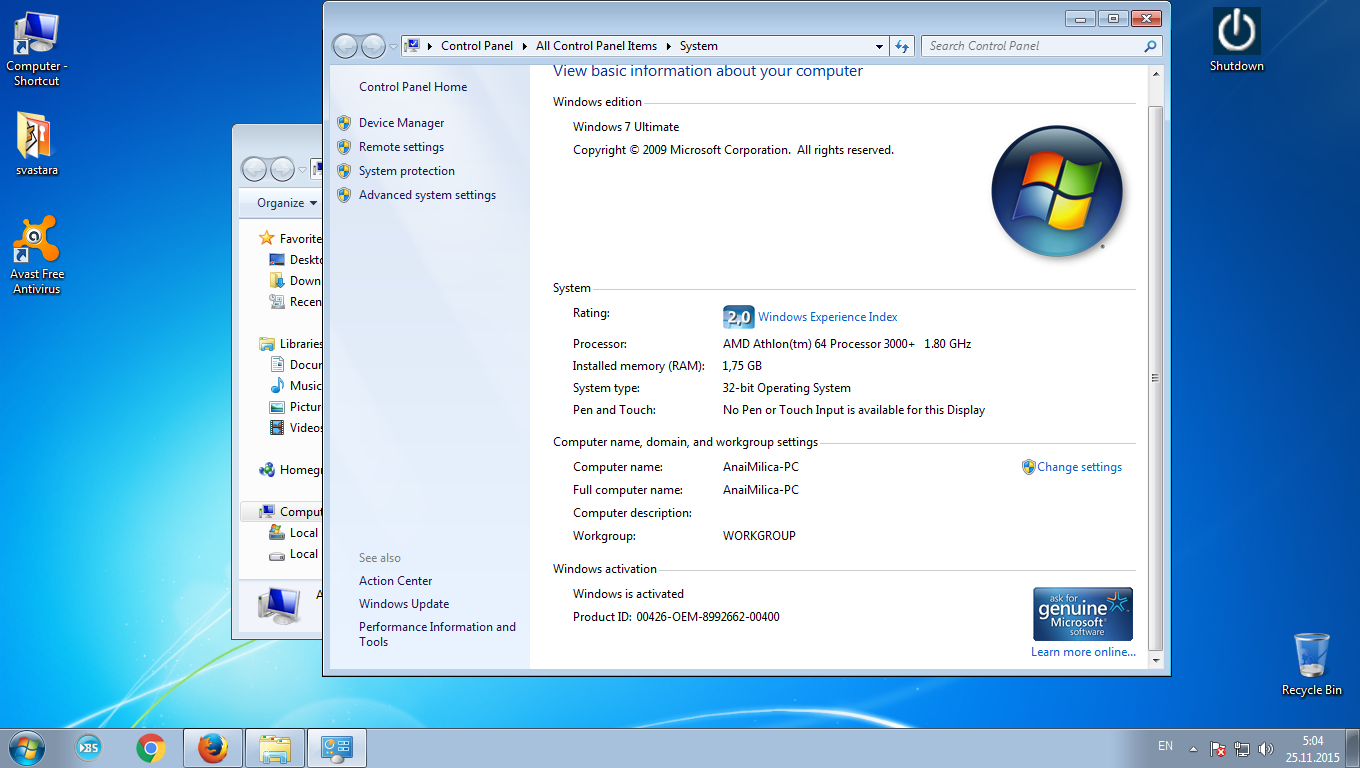Image resolution: width=1360 pixels, height=768 pixels.
Task: Select Music library in the Explorer window
Action: coord(296,386)
